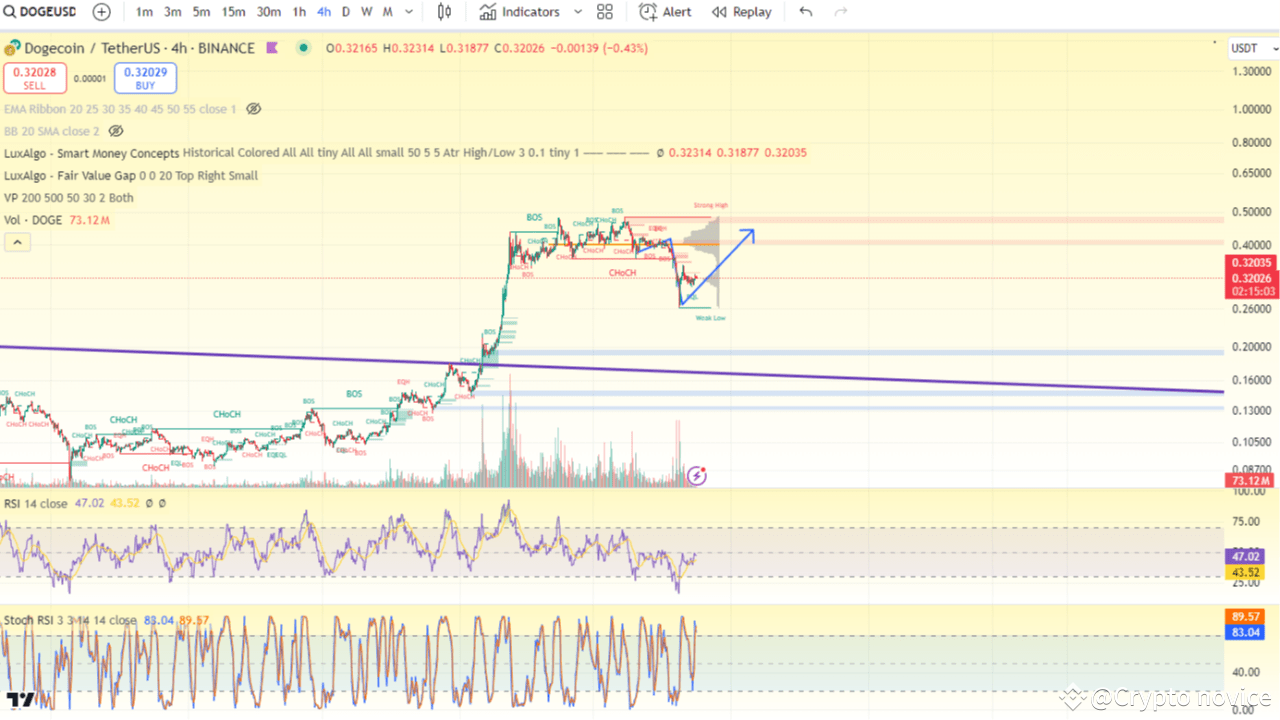The image size is (1280, 720).
Task: Start bar Replay mode
Action: 741,12
